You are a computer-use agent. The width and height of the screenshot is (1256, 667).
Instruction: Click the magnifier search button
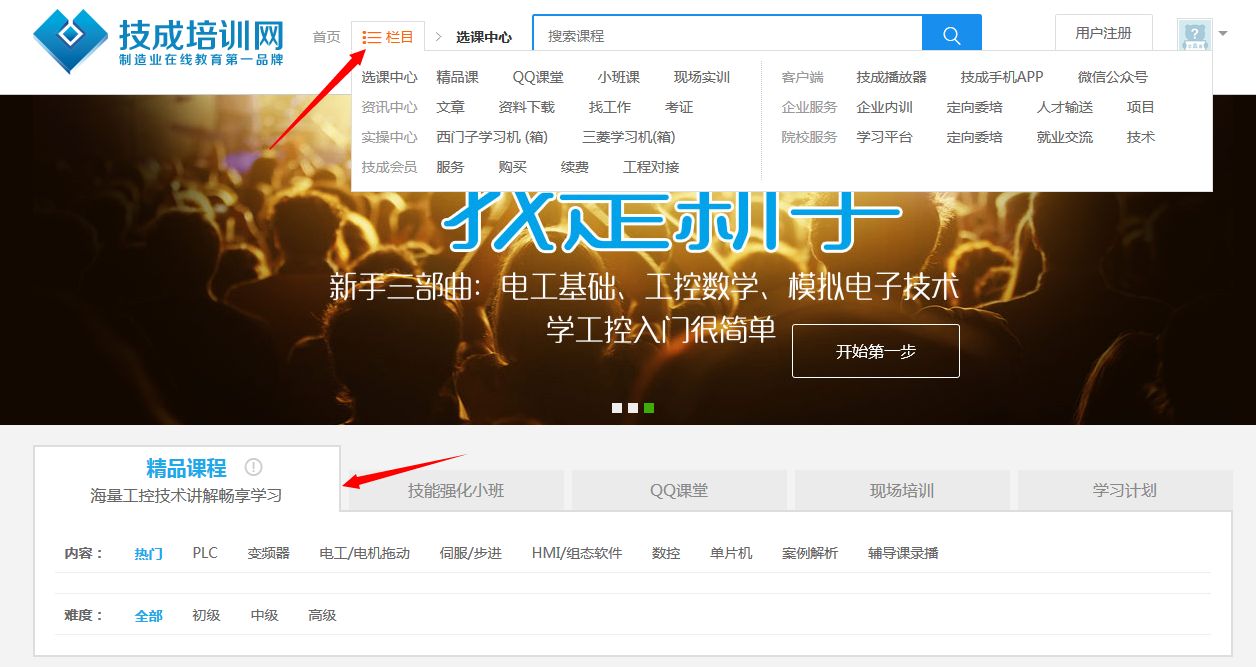coord(951,36)
